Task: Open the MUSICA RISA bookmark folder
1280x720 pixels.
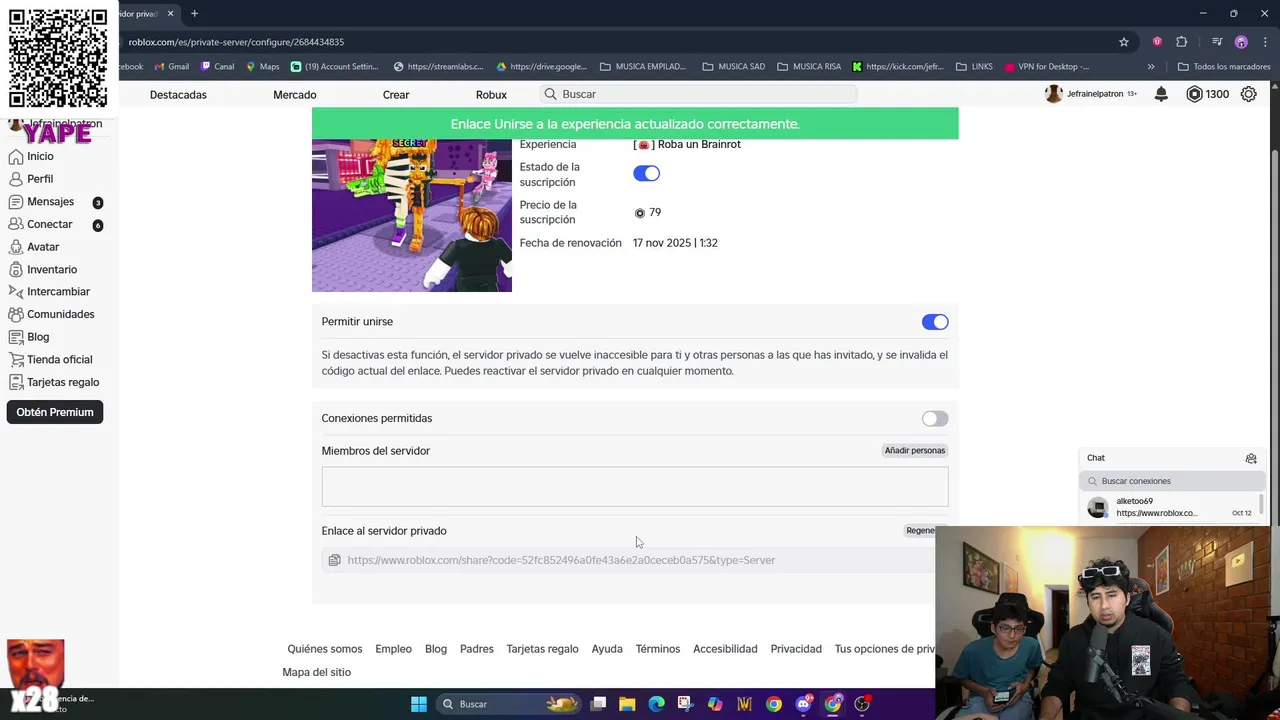Action: [x=810, y=67]
